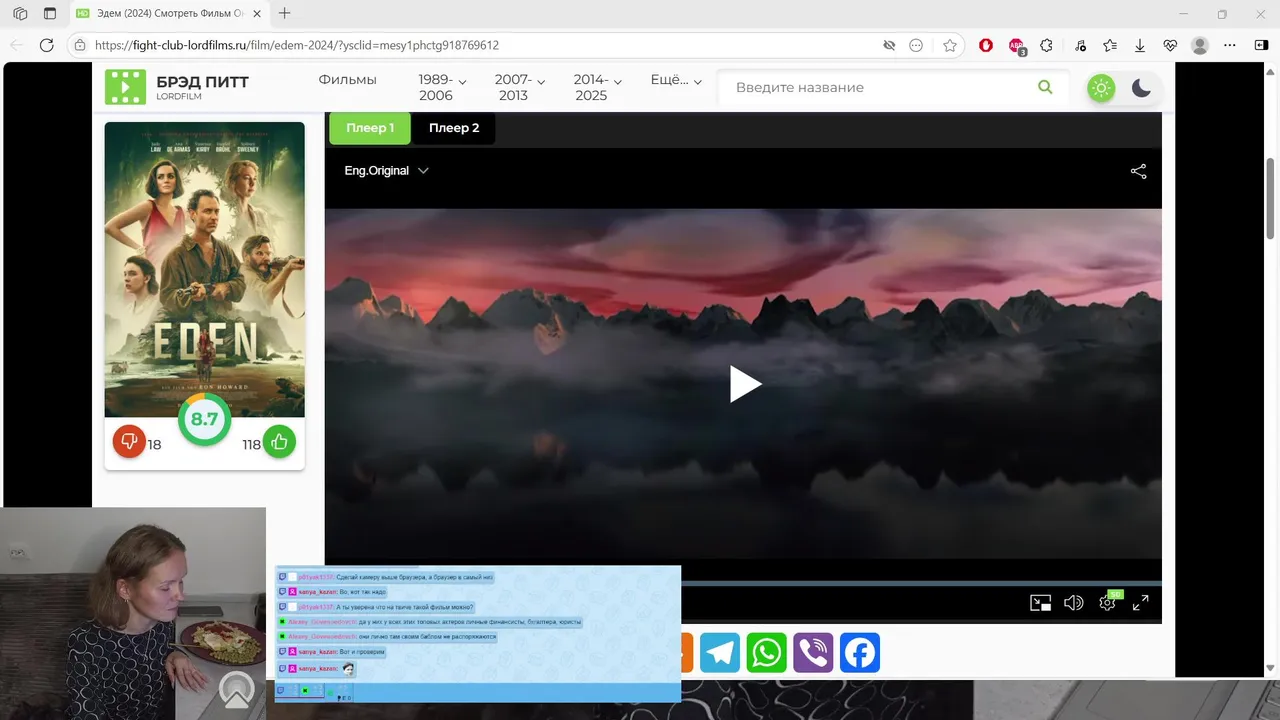Image resolution: width=1280 pixels, height=720 pixels.
Task: Toggle the browser sidebar icon at the far right
Action: pos(1261,45)
